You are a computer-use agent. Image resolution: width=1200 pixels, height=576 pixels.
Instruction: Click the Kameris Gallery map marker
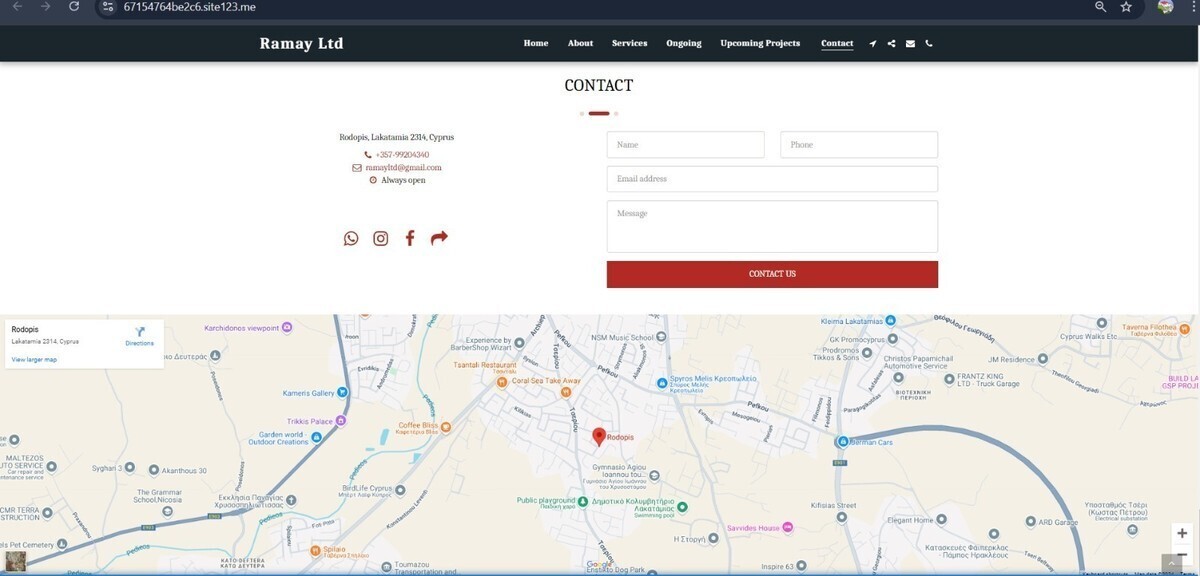342,393
